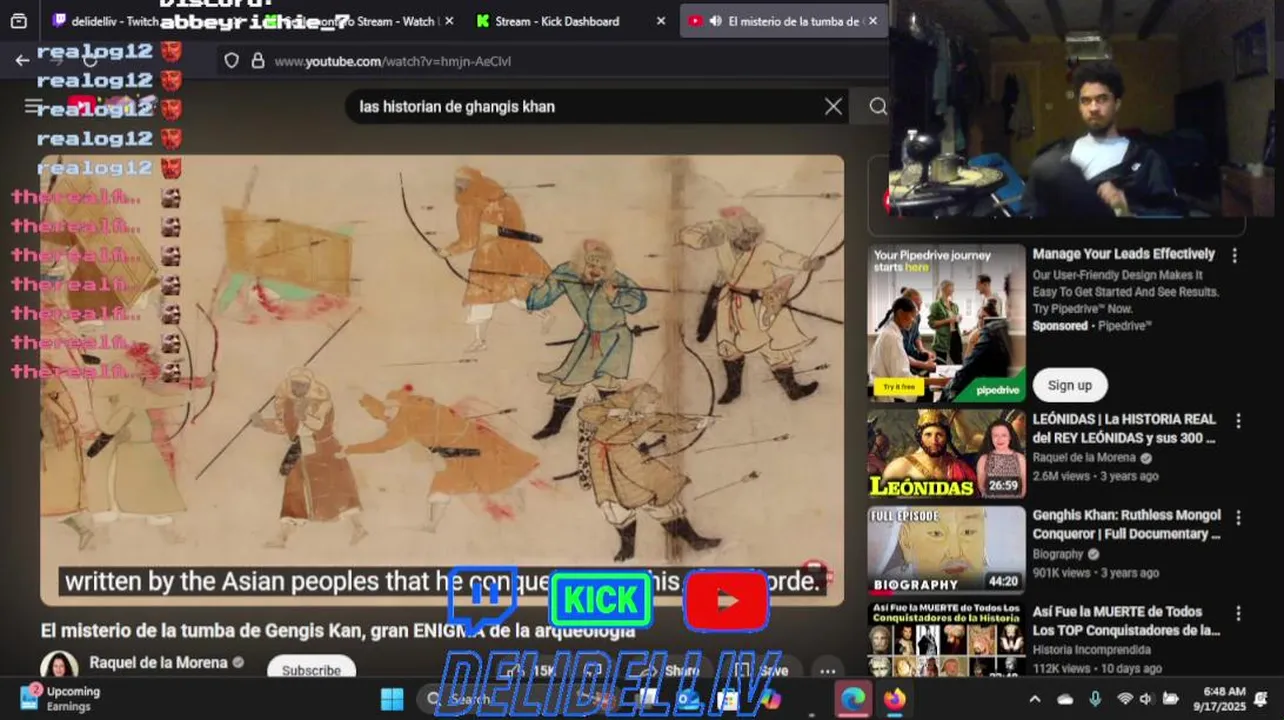Open the OneDrive cloud tray icon

coord(1065,699)
